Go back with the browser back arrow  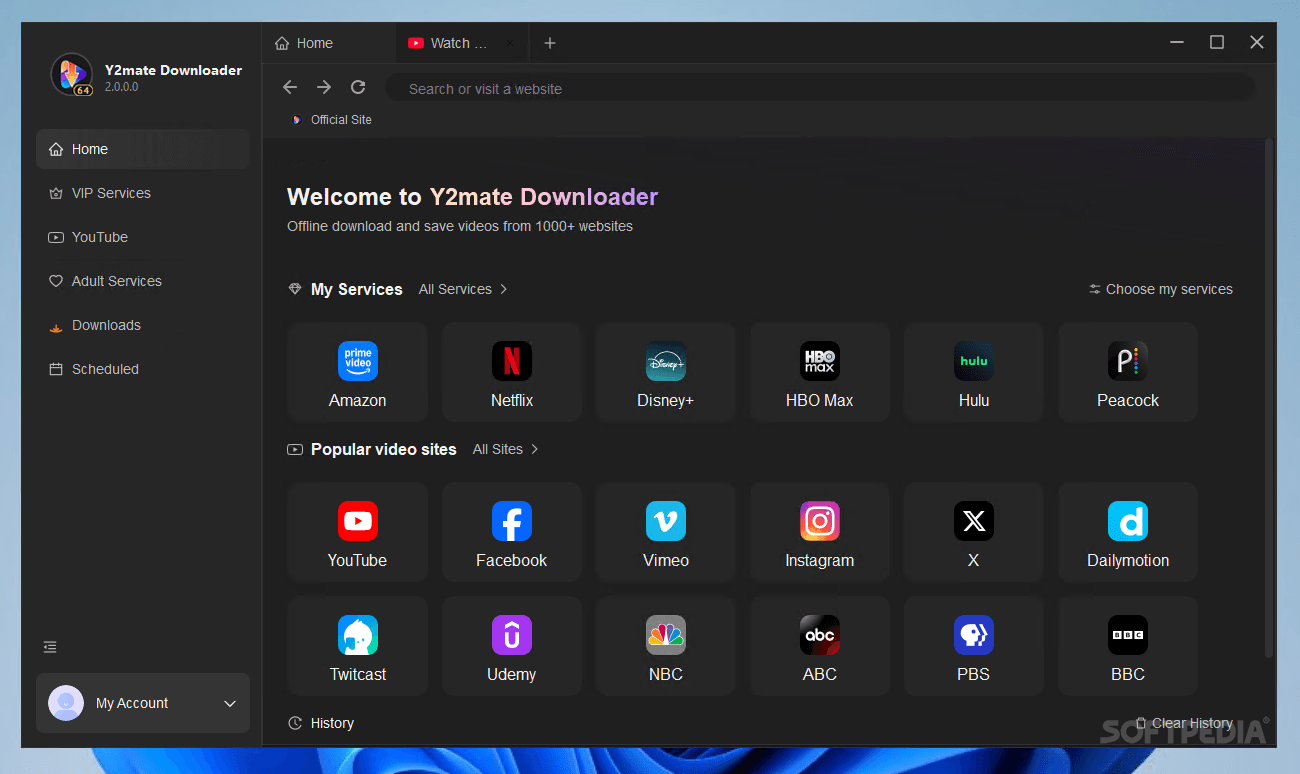click(x=290, y=88)
